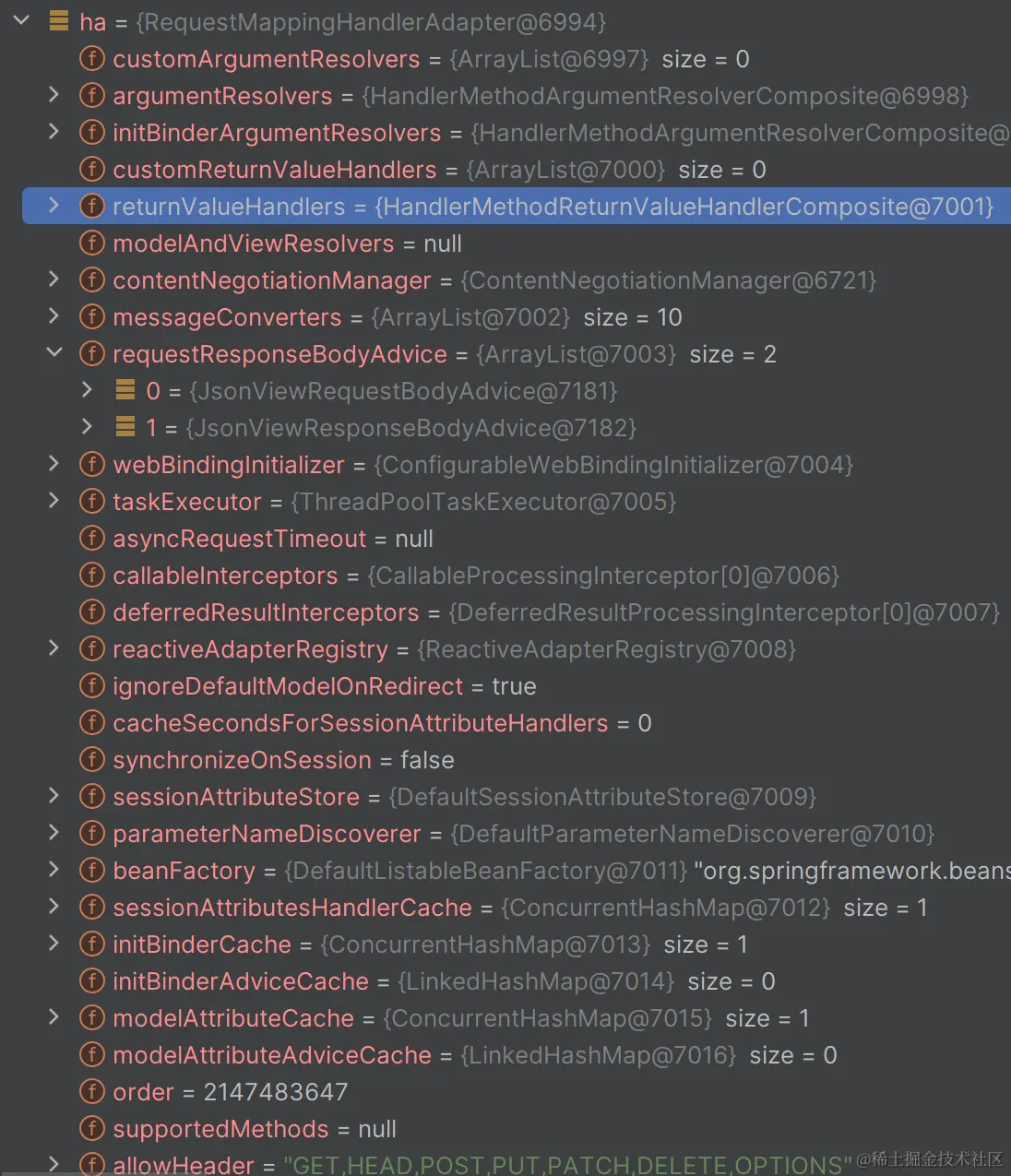Click the field icon of callableInterceptors

tap(92, 576)
